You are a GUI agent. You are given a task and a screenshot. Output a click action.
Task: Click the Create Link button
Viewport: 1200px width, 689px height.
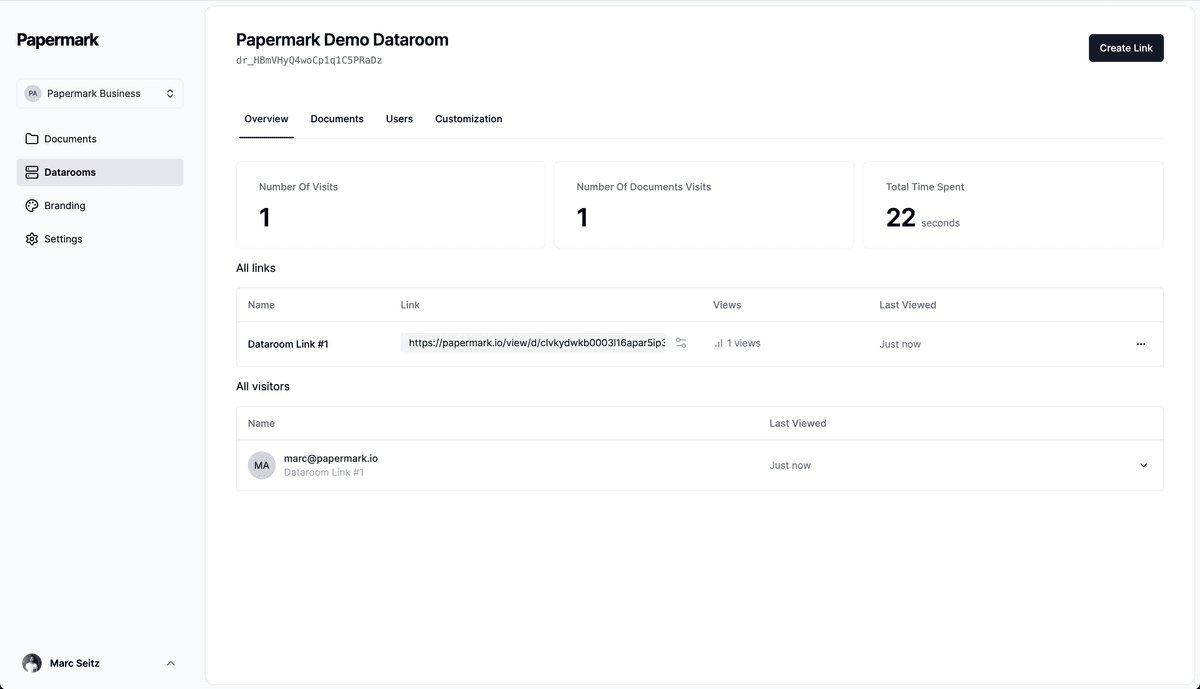pyautogui.click(x=1126, y=48)
